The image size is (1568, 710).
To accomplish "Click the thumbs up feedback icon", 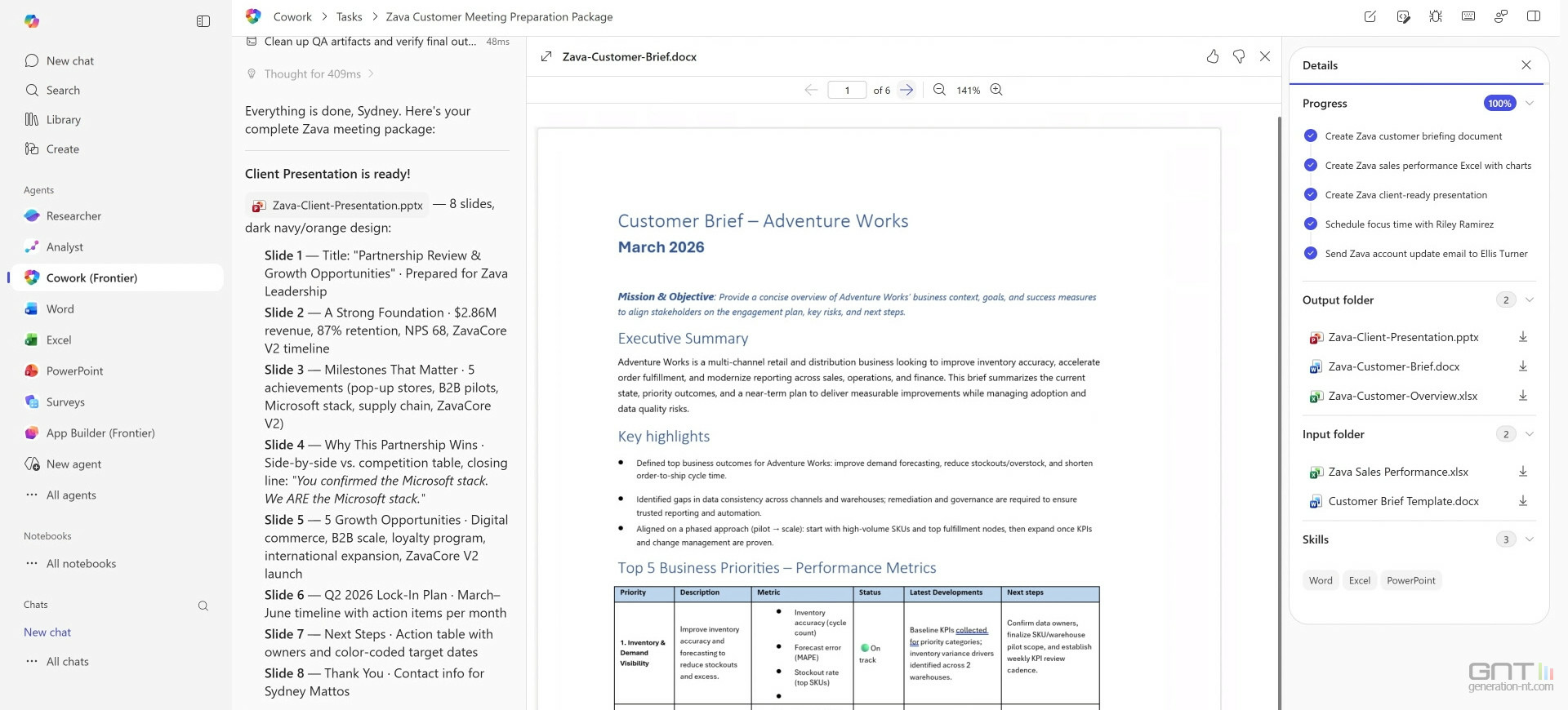I will [1213, 56].
